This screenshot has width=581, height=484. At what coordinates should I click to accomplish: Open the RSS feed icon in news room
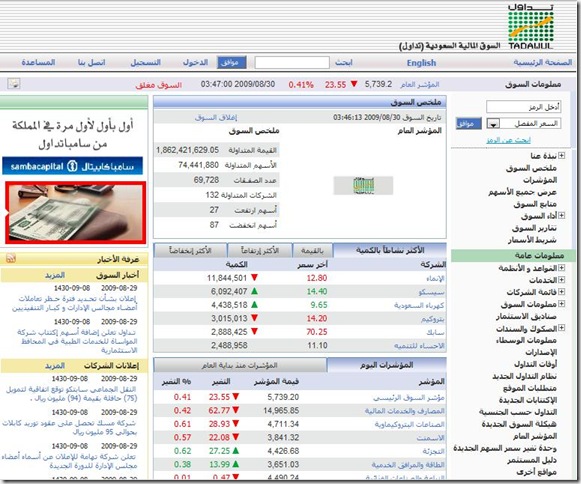pyautogui.click(x=11, y=259)
